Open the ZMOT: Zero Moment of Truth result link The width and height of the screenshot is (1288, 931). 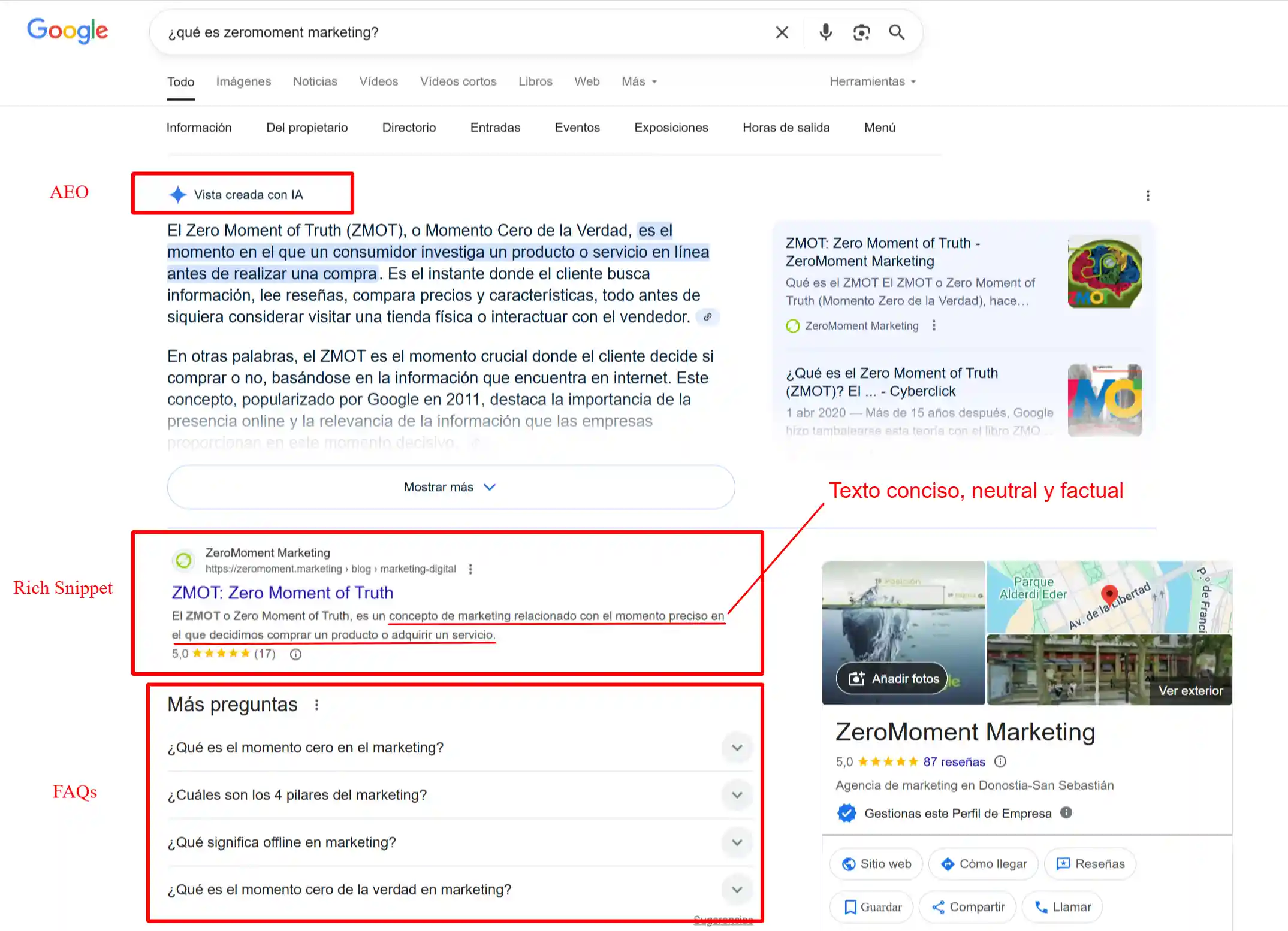(x=282, y=593)
